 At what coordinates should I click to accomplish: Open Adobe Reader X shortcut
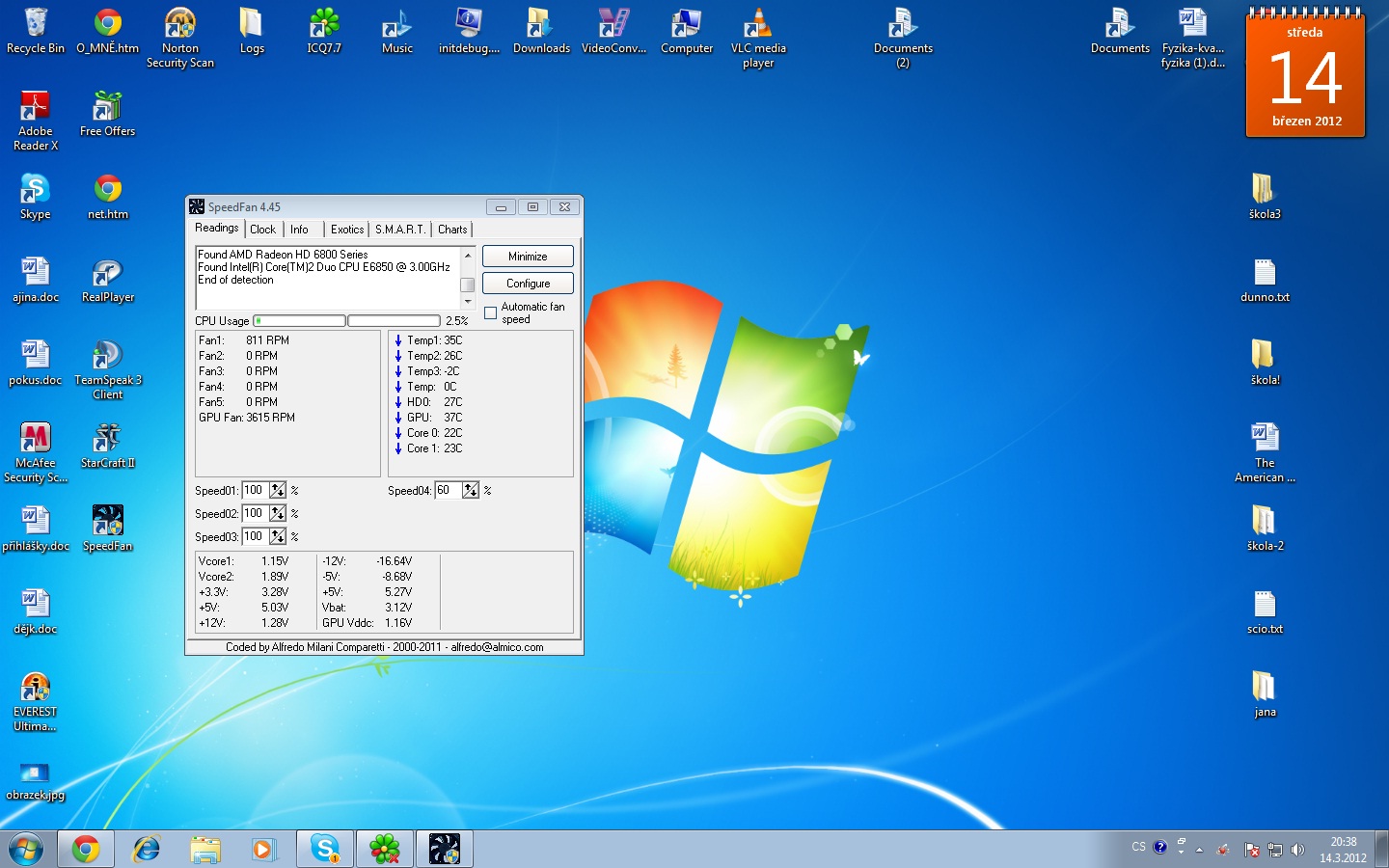(x=36, y=121)
